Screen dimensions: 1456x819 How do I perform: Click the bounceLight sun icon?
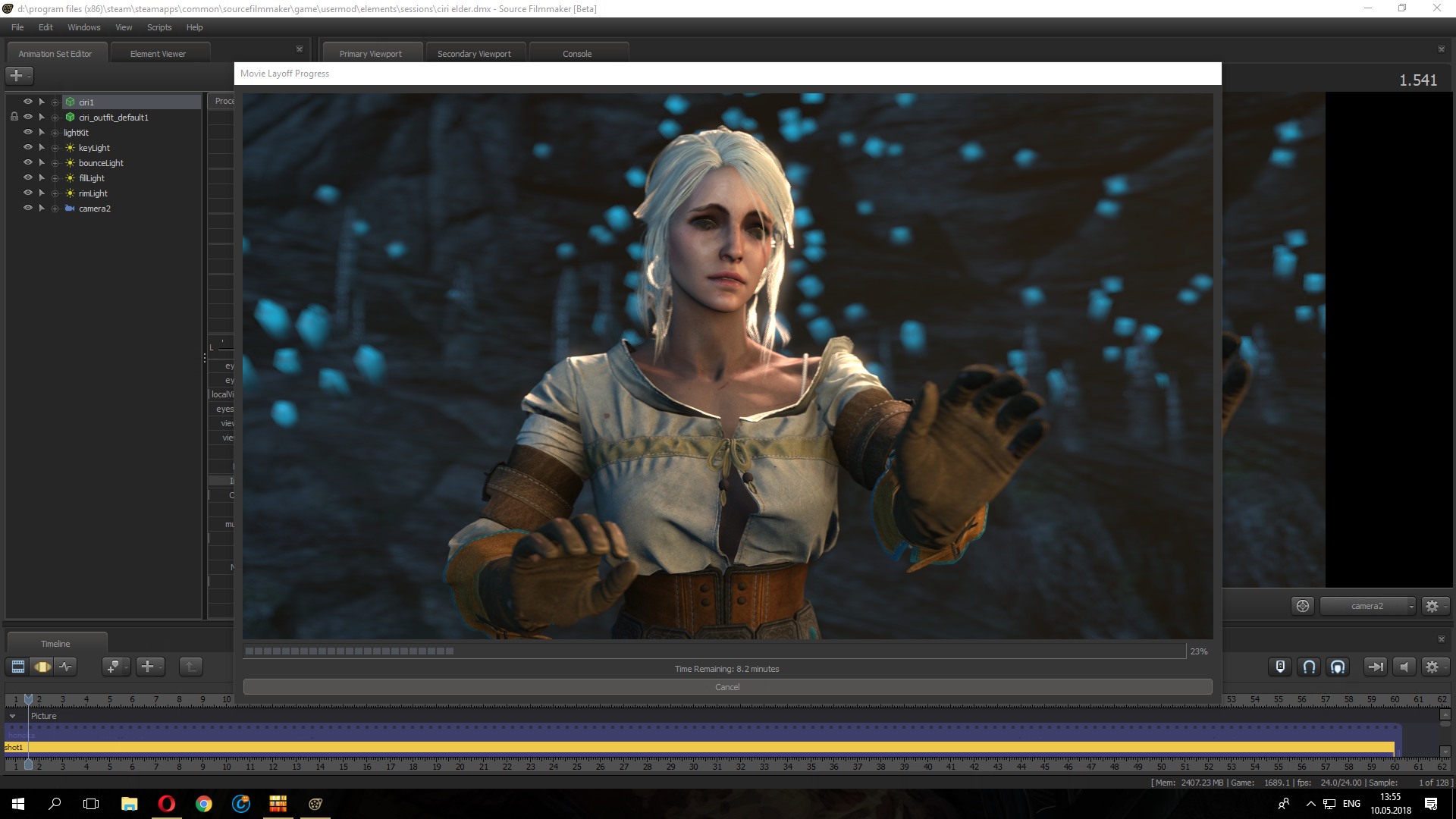[x=70, y=163]
